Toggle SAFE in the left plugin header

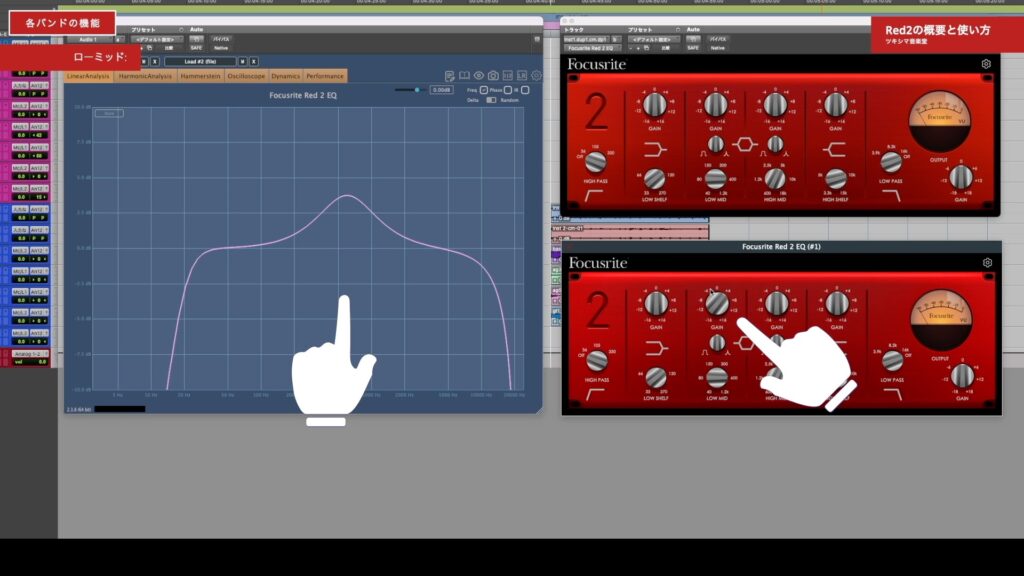point(196,48)
